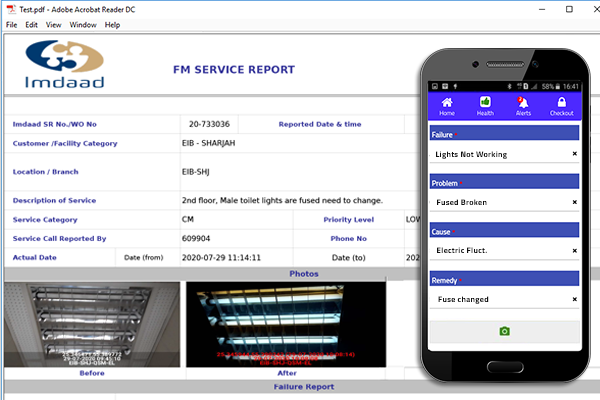Click the Service Call Reported By label
Screen dimensions: 600x400
coord(59,238)
